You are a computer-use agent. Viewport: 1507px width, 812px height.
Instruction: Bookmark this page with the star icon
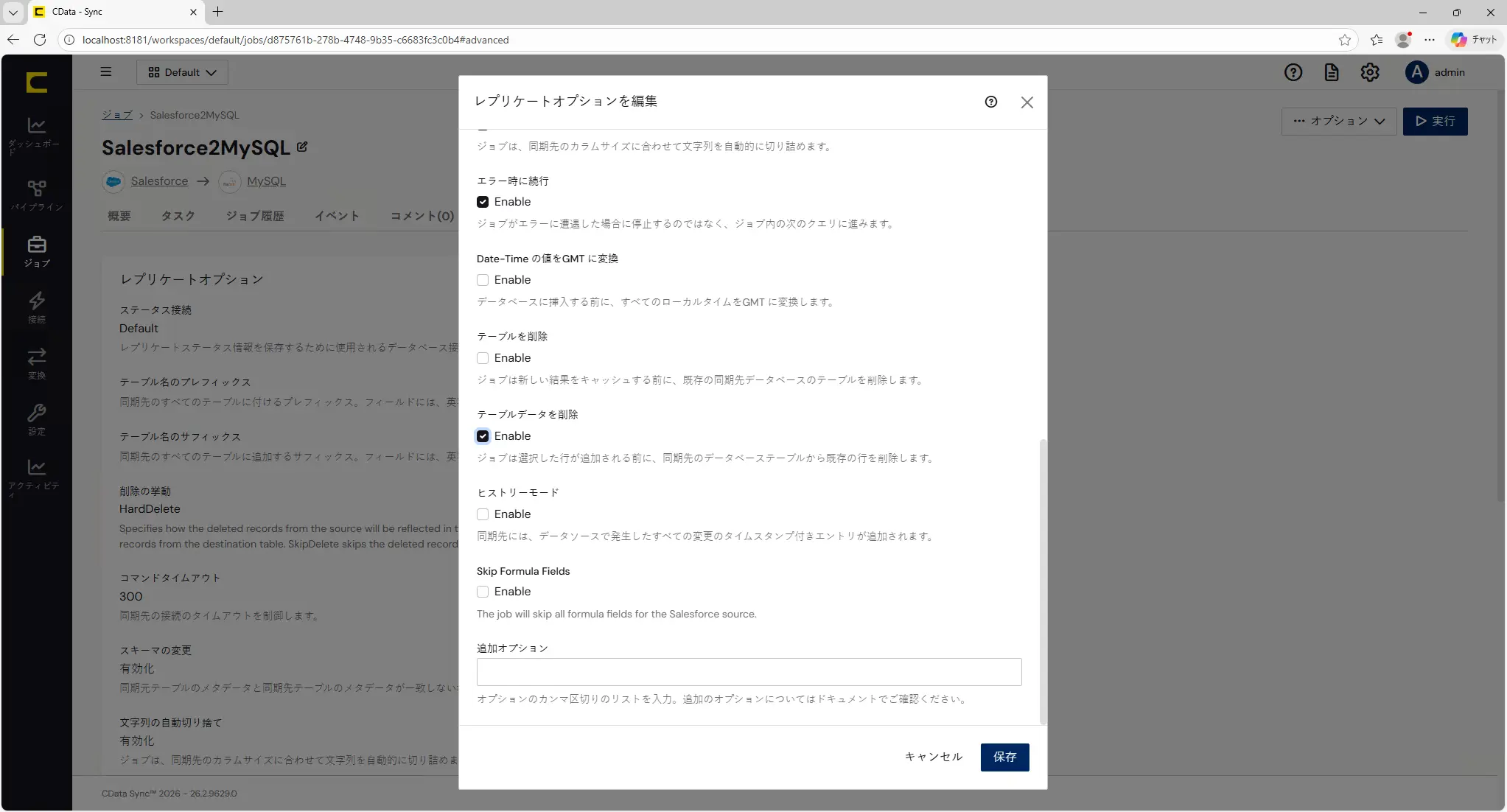[1345, 40]
